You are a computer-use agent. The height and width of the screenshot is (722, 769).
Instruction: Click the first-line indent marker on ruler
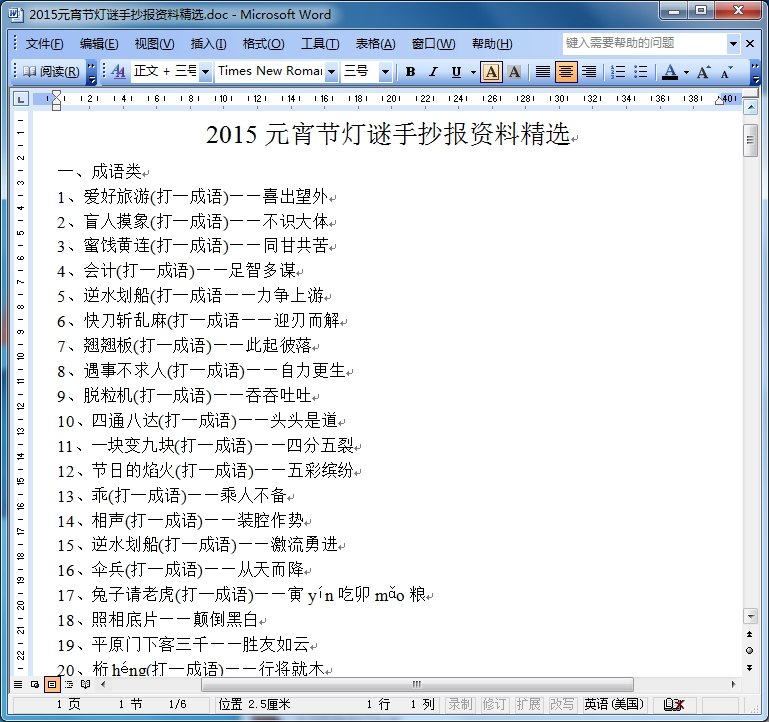click(56, 94)
